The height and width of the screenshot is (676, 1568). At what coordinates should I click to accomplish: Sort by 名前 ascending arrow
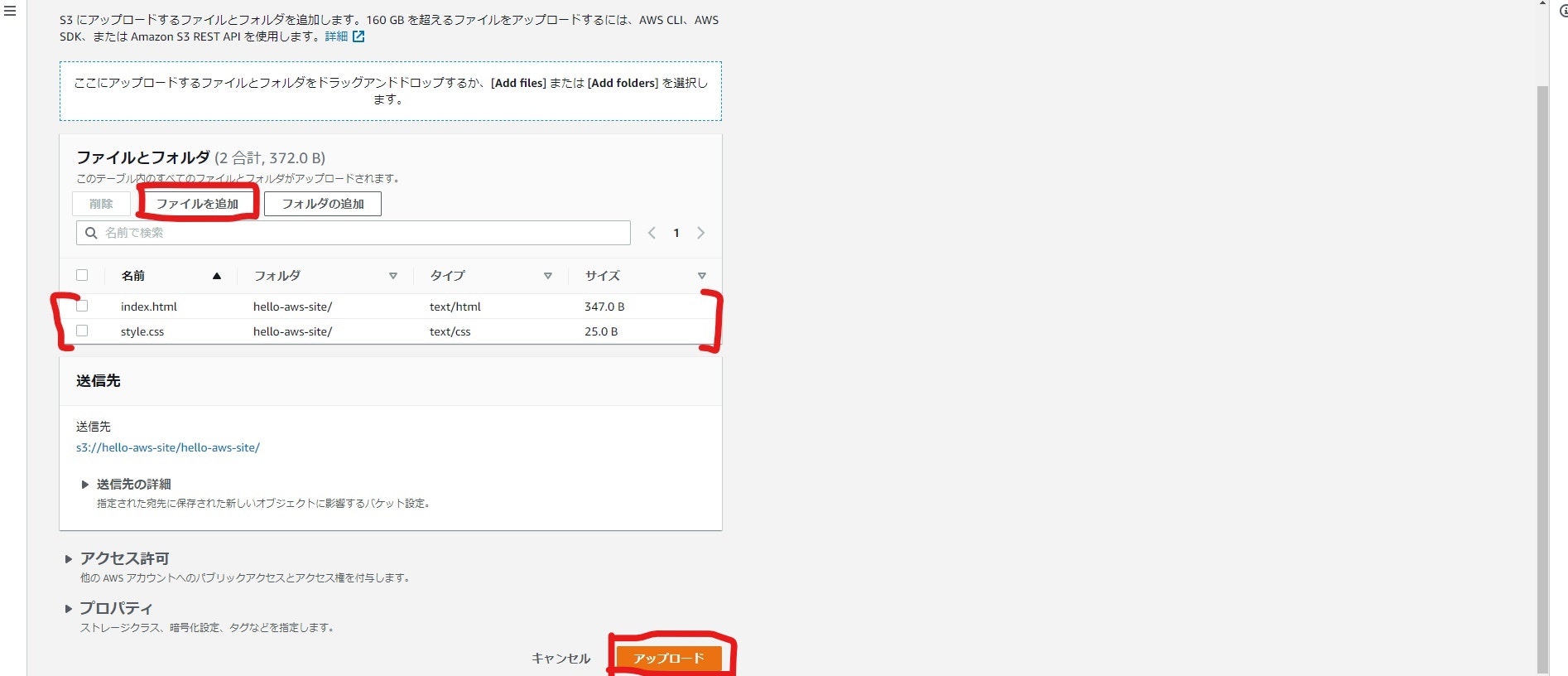coord(217,276)
